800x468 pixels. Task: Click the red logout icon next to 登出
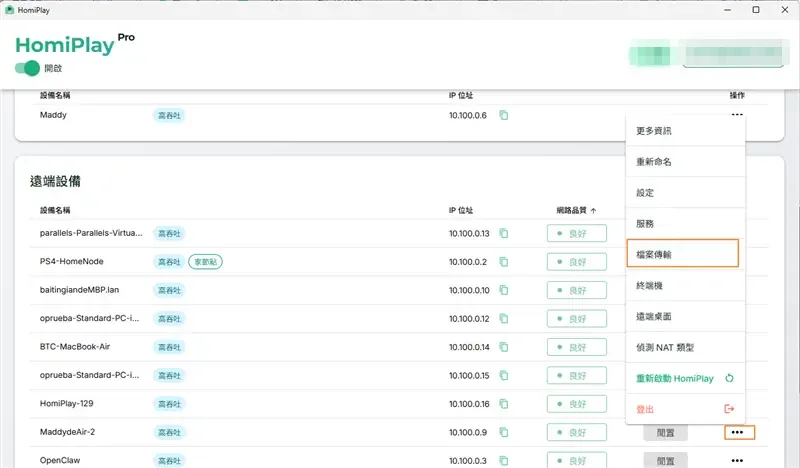[x=729, y=409]
